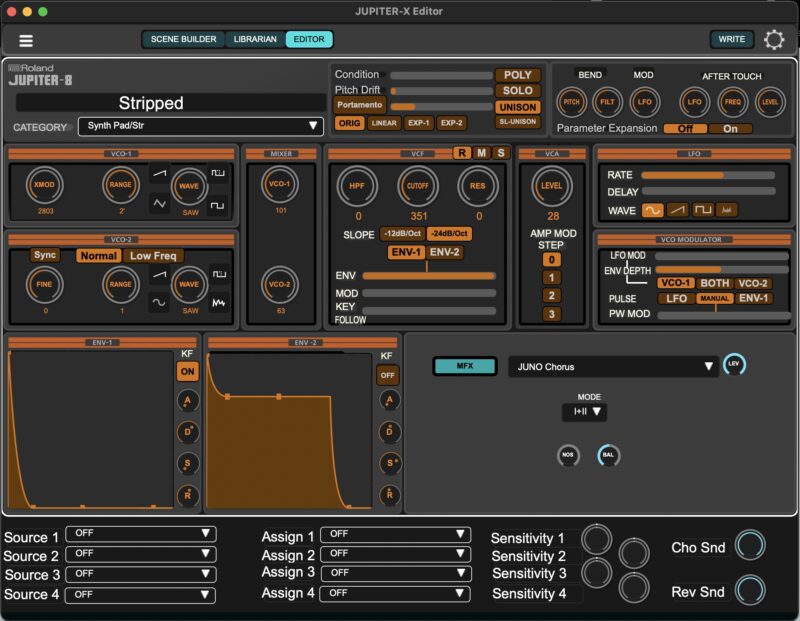Adjust the Pitch Drift slider

click(x=441, y=91)
